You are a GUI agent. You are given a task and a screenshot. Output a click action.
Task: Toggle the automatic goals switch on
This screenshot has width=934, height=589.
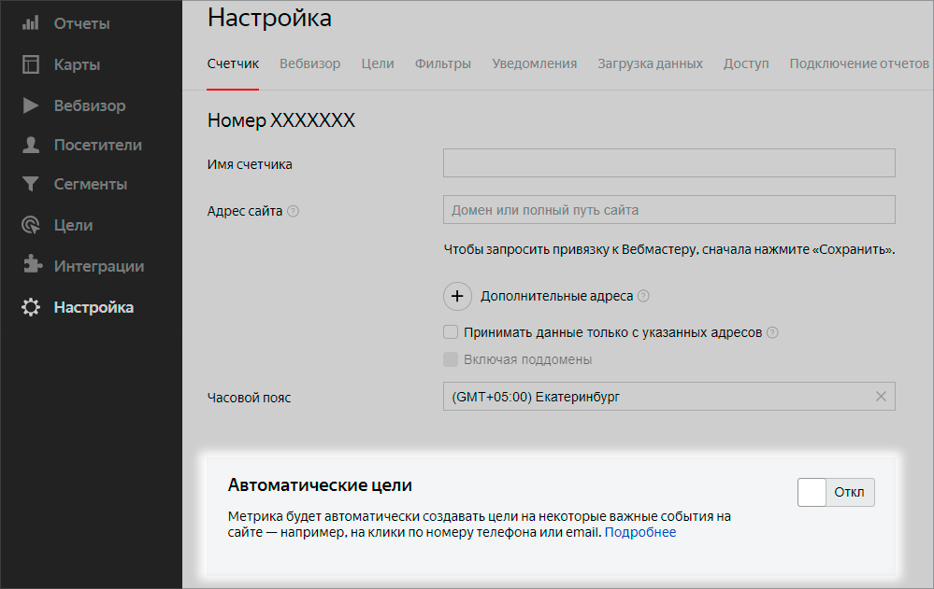pyautogui.click(x=836, y=492)
